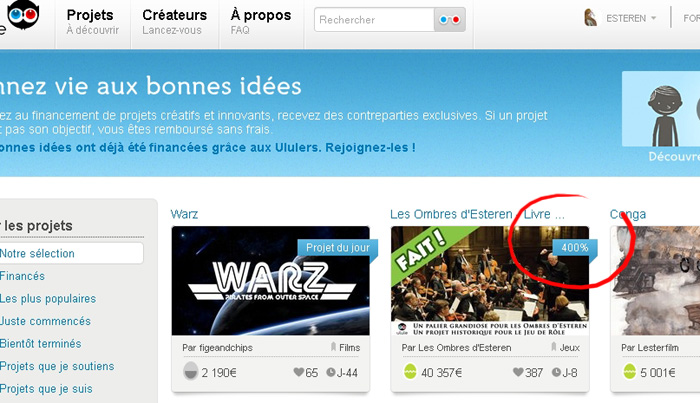Open the Projets menu
Viewport: 700px width, 403px height.
point(93,21)
